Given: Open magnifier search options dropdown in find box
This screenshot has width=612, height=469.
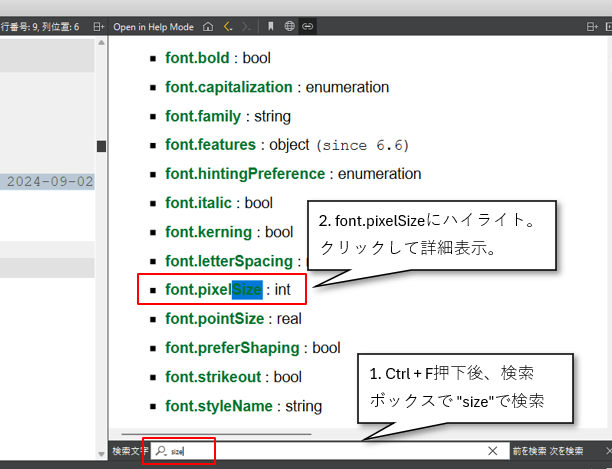Looking at the screenshot, I should tap(160, 451).
